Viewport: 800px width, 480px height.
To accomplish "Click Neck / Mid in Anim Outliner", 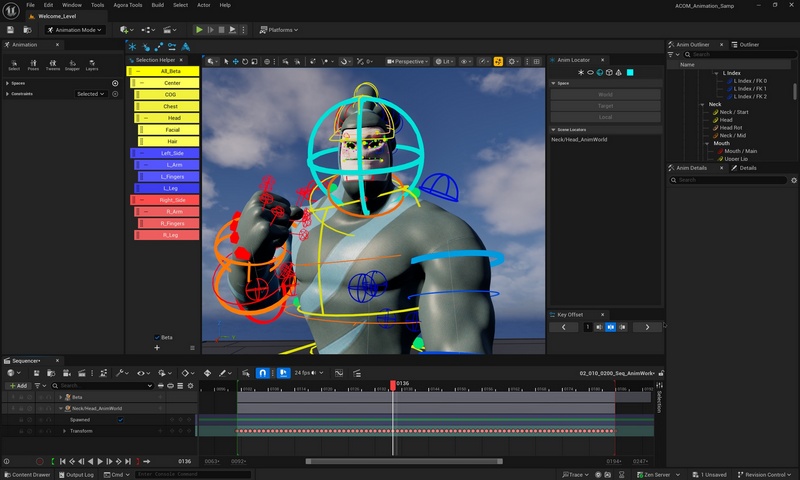I will [x=733, y=135].
